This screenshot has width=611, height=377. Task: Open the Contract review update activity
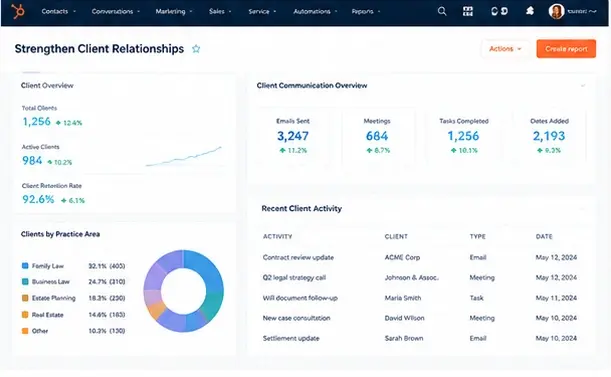click(x=298, y=257)
